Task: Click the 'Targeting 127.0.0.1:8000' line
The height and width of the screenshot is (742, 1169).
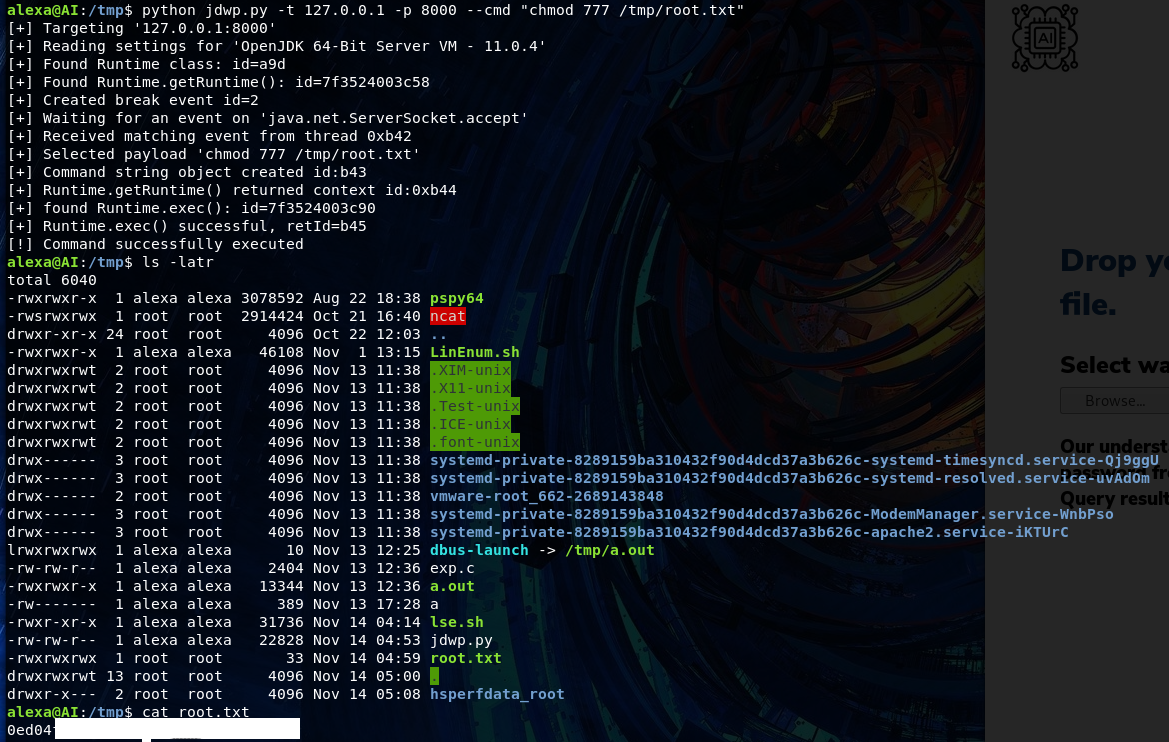Action: pos(142,28)
